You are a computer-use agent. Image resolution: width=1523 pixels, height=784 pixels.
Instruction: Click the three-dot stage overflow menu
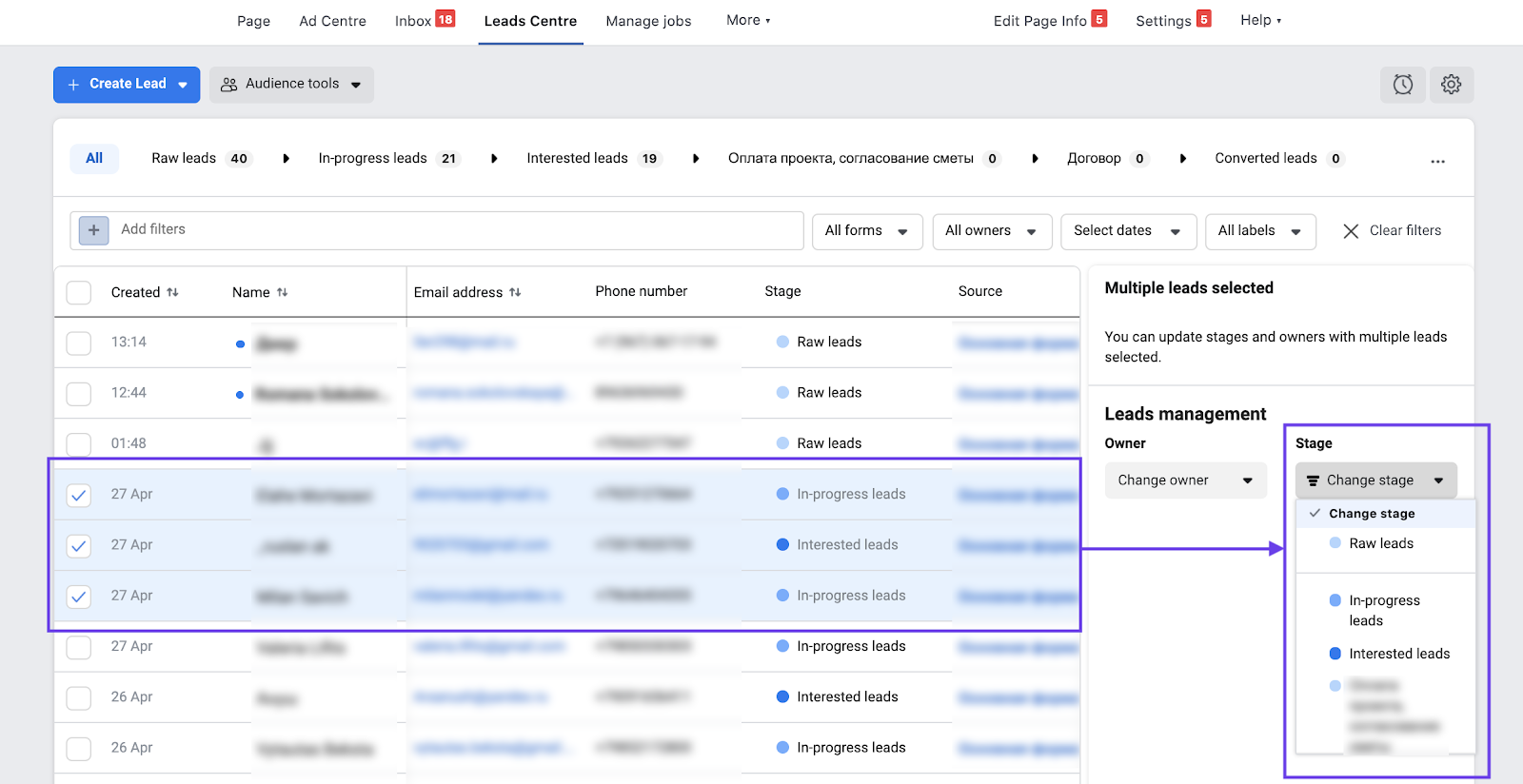1437,161
